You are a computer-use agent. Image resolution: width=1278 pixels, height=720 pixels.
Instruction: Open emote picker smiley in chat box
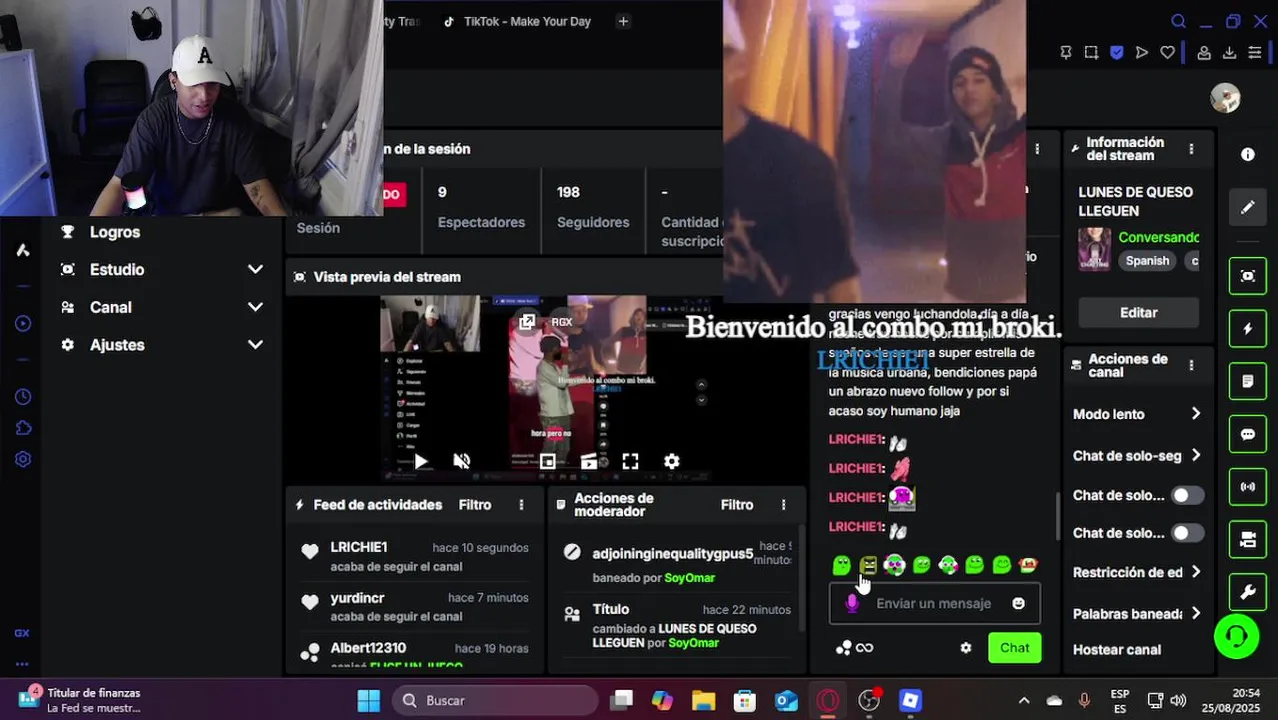tap(1018, 603)
